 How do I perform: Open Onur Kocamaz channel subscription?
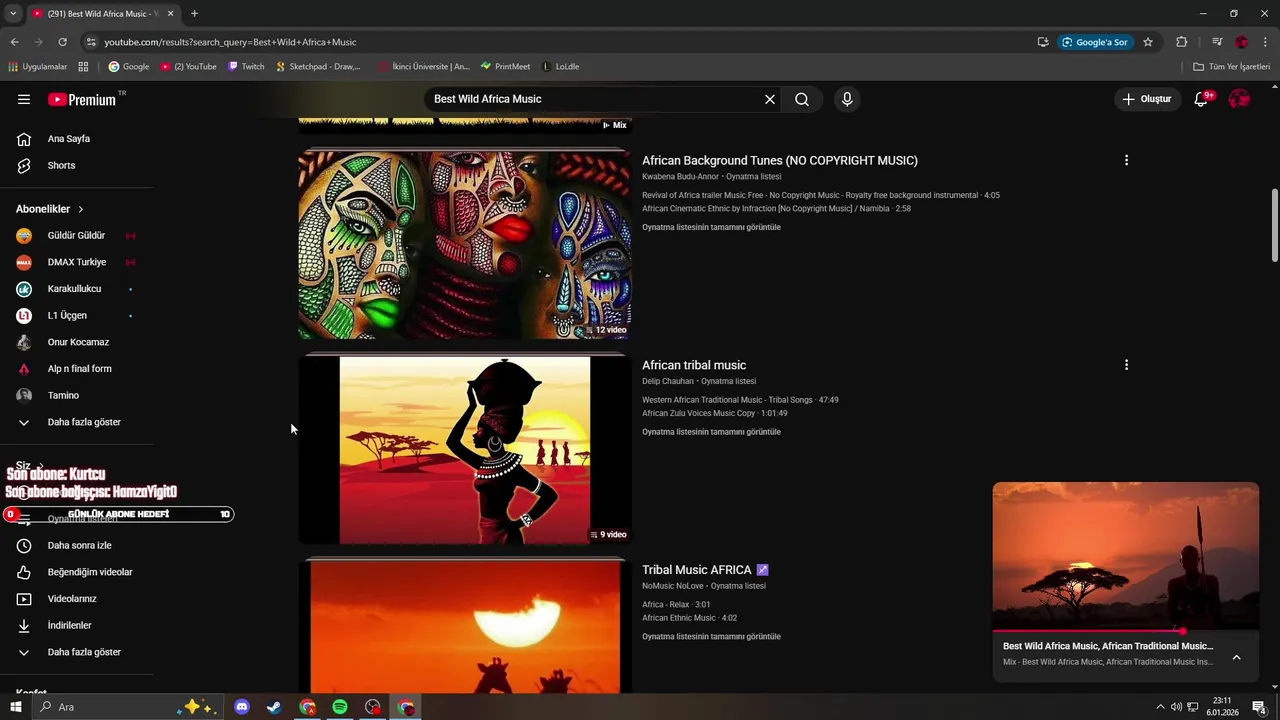pyautogui.click(x=76, y=342)
